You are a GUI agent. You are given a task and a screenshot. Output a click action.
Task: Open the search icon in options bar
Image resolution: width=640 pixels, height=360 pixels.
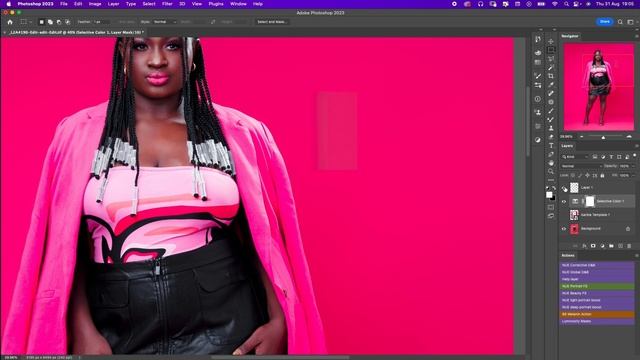[x=620, y=22]
